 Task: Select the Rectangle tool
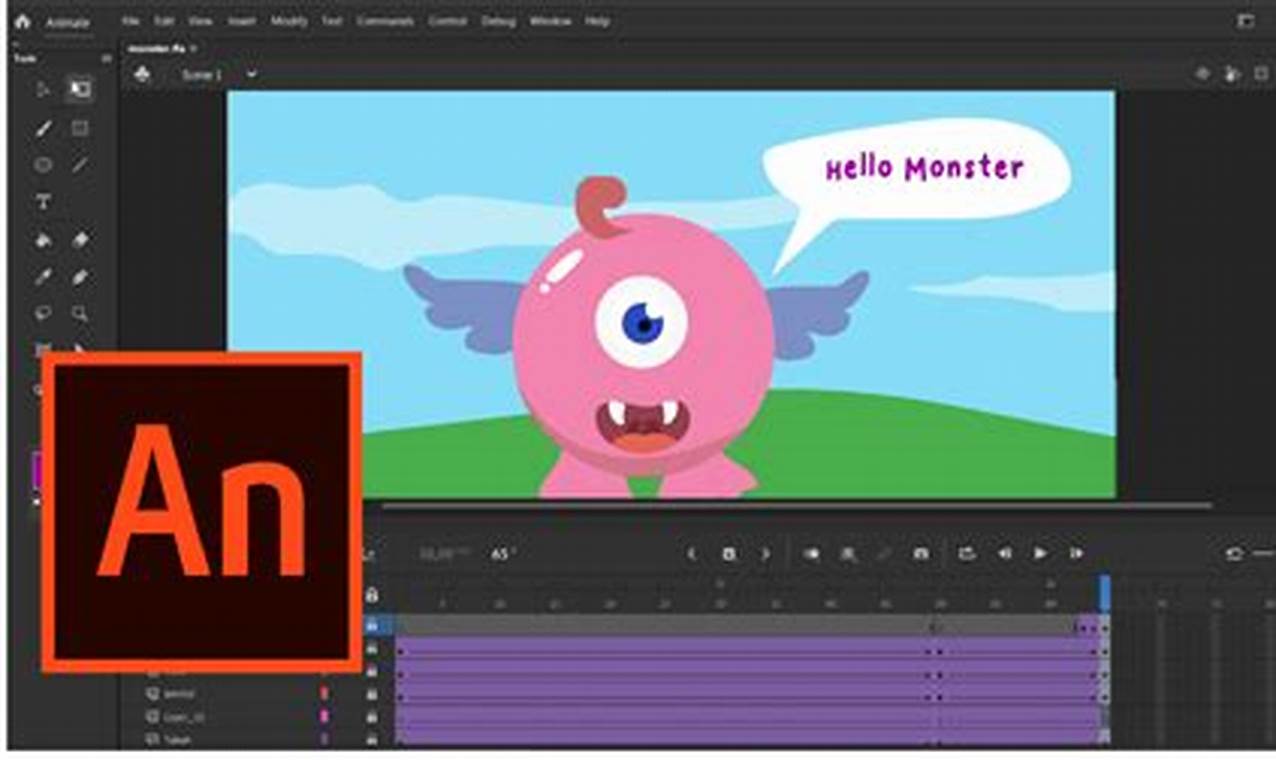click(80, 128)
